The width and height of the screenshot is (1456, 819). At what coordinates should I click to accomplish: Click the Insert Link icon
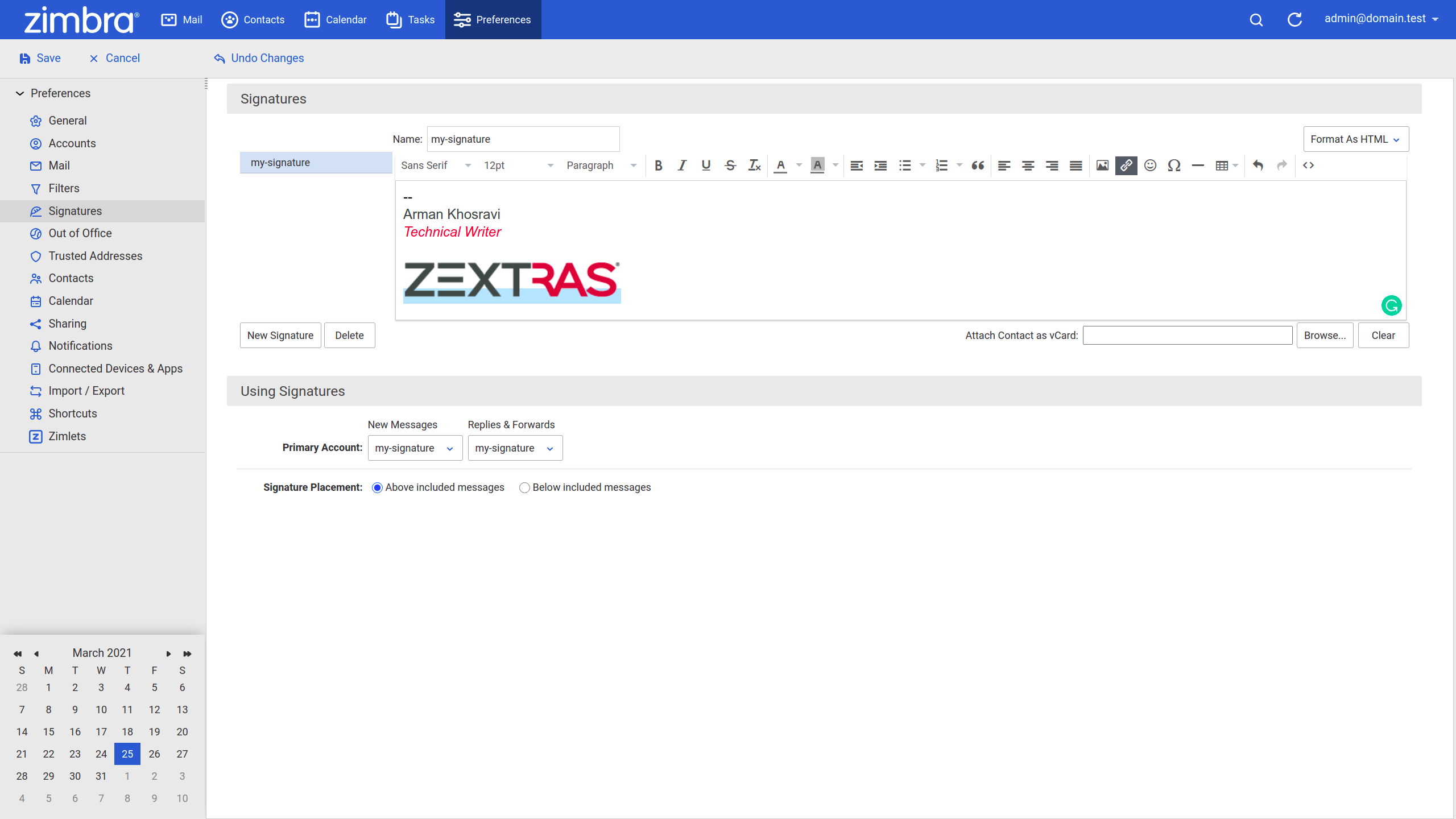point(1126,165)
